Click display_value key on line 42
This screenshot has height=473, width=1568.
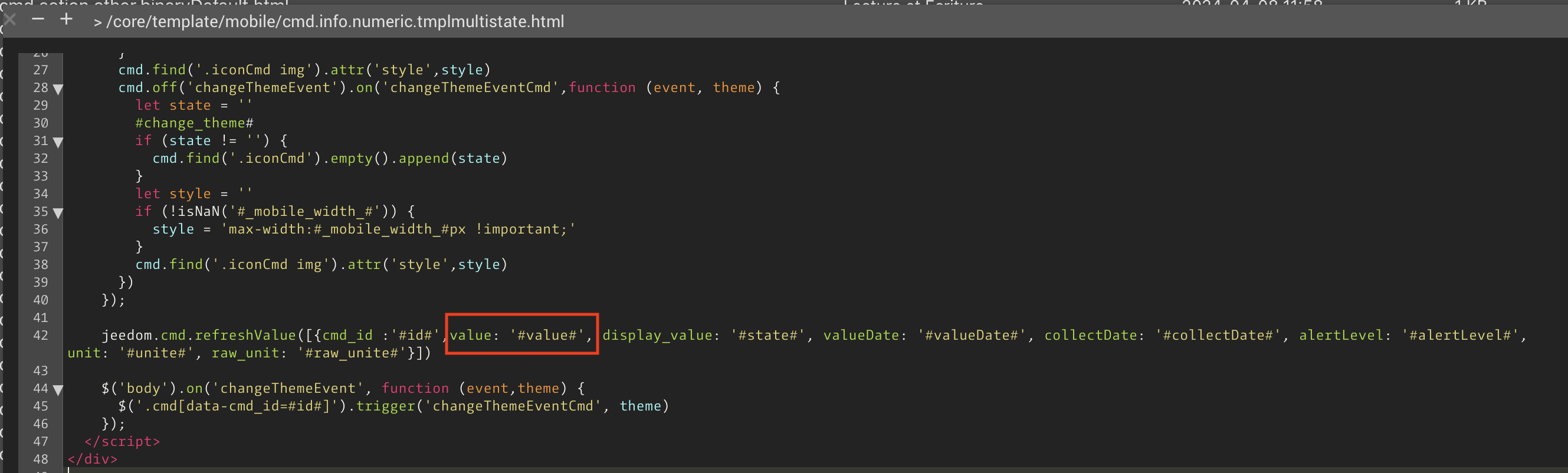[x=657, y=336]
